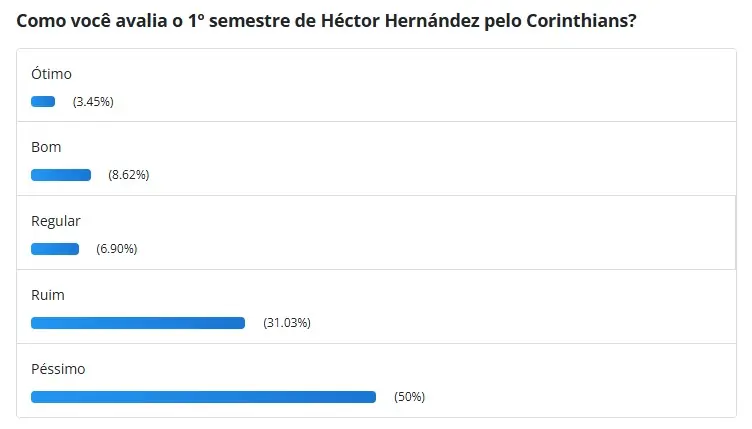Click the Péssimo result bar
752x429 pixels.
point(203,397)
